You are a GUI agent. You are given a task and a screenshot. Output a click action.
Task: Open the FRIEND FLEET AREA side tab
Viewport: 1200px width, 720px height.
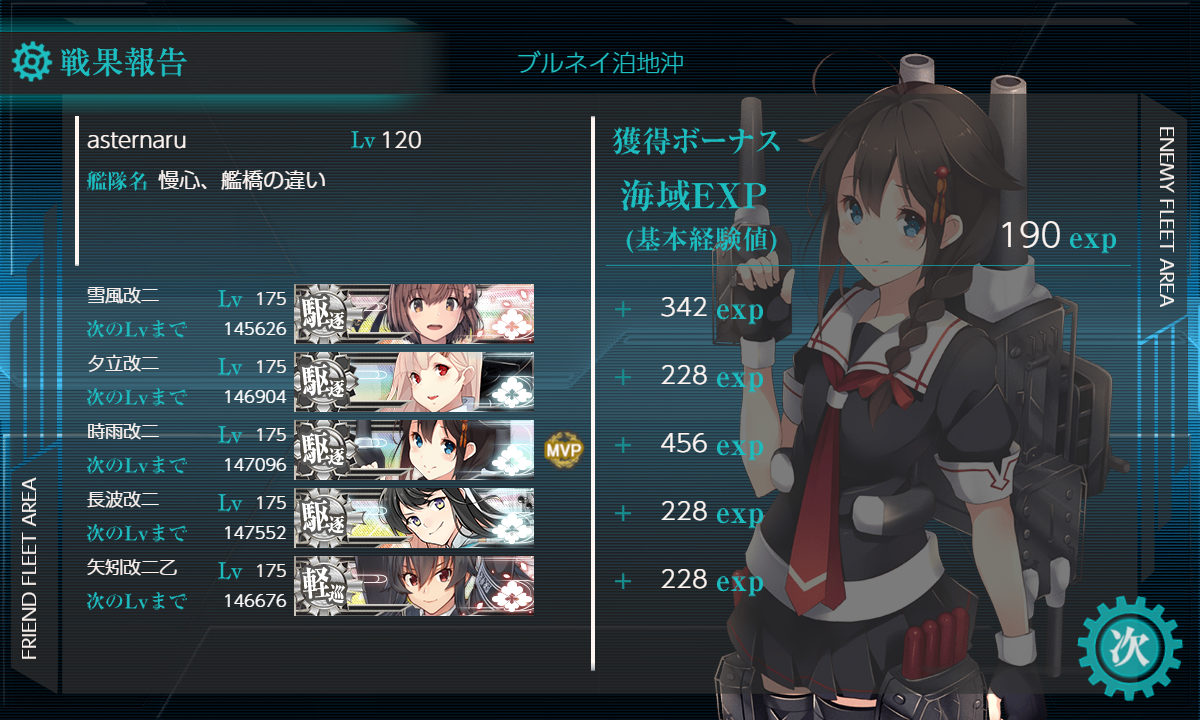28,568
